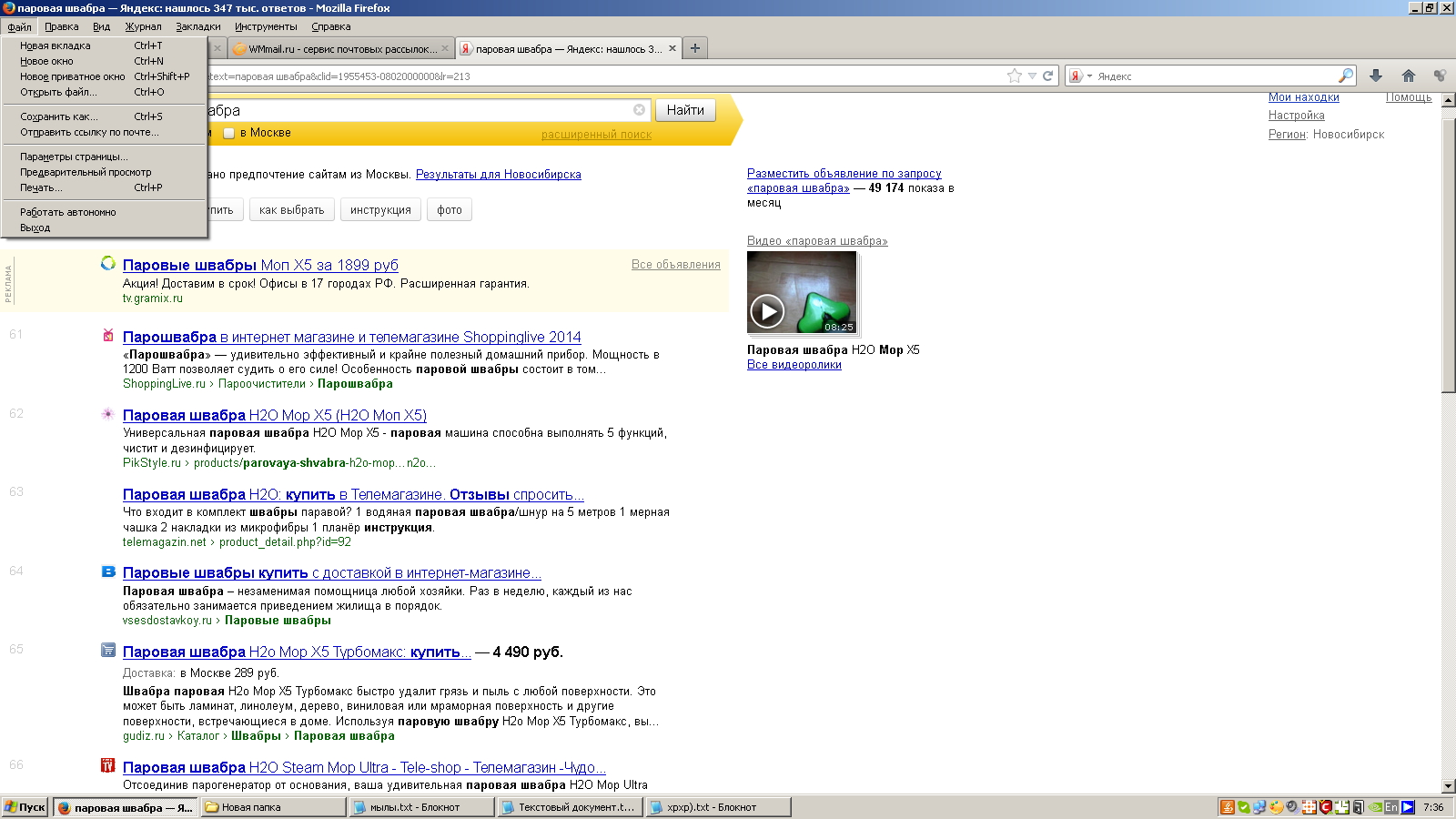Open the Справка menu

pyautogui.click(x=331, y=26)
